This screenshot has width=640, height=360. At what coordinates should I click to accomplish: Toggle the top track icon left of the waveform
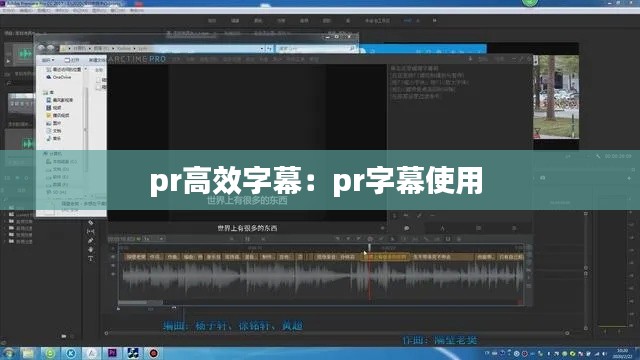point(113,257)
